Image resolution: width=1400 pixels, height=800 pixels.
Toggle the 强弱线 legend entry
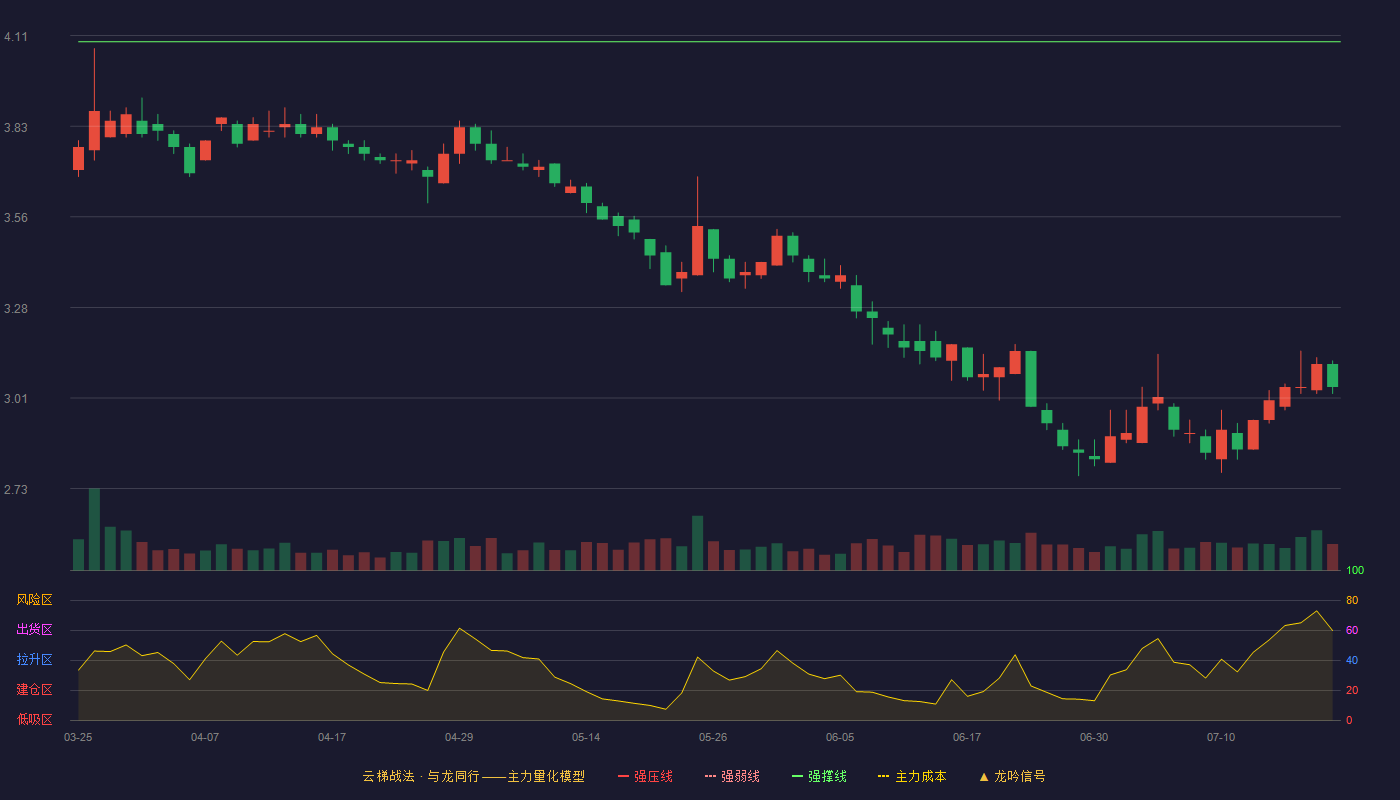tap(732, 776)
